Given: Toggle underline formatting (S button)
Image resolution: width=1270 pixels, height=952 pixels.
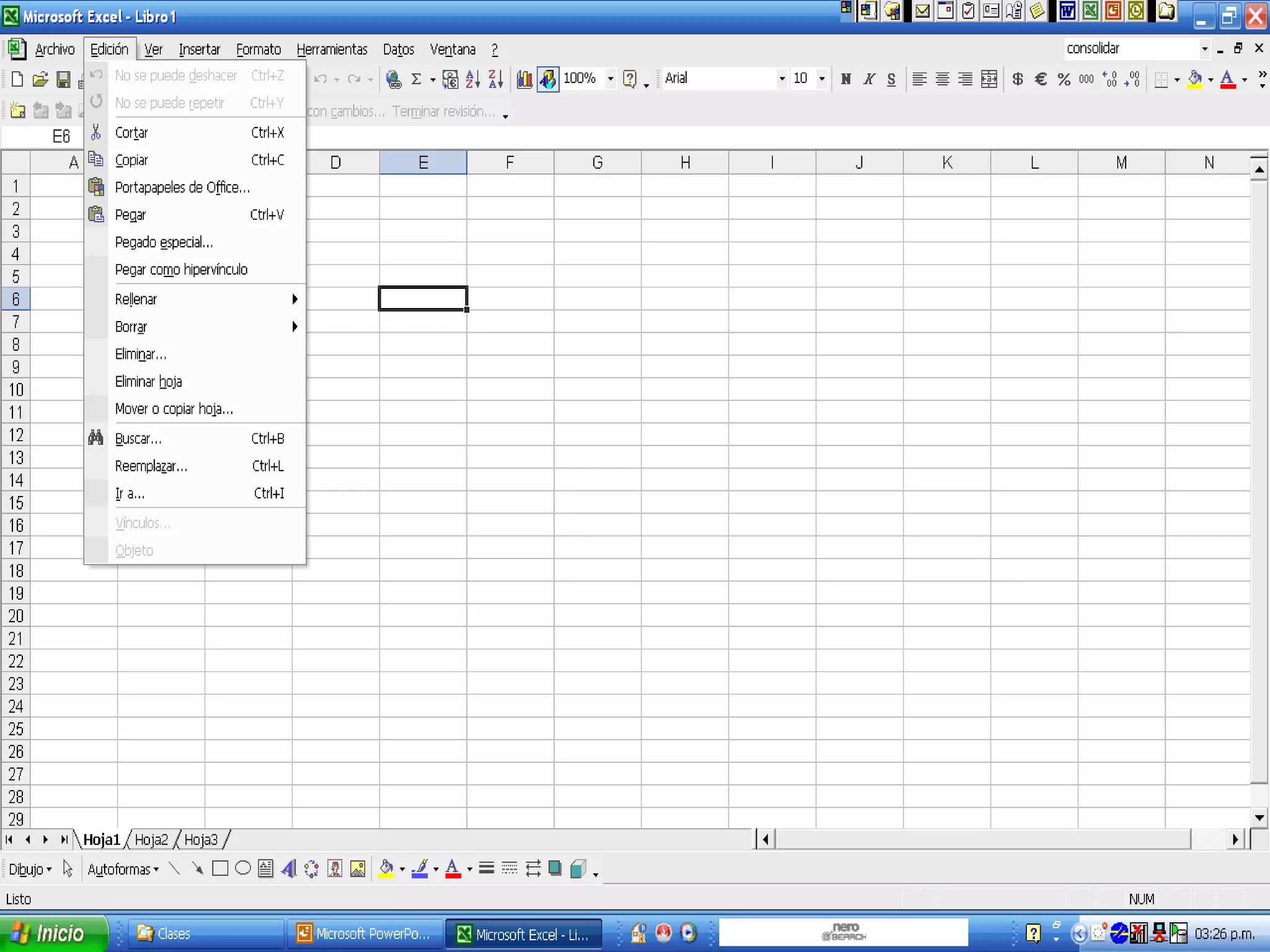Looking at the screenshot, I should point(891,79).
